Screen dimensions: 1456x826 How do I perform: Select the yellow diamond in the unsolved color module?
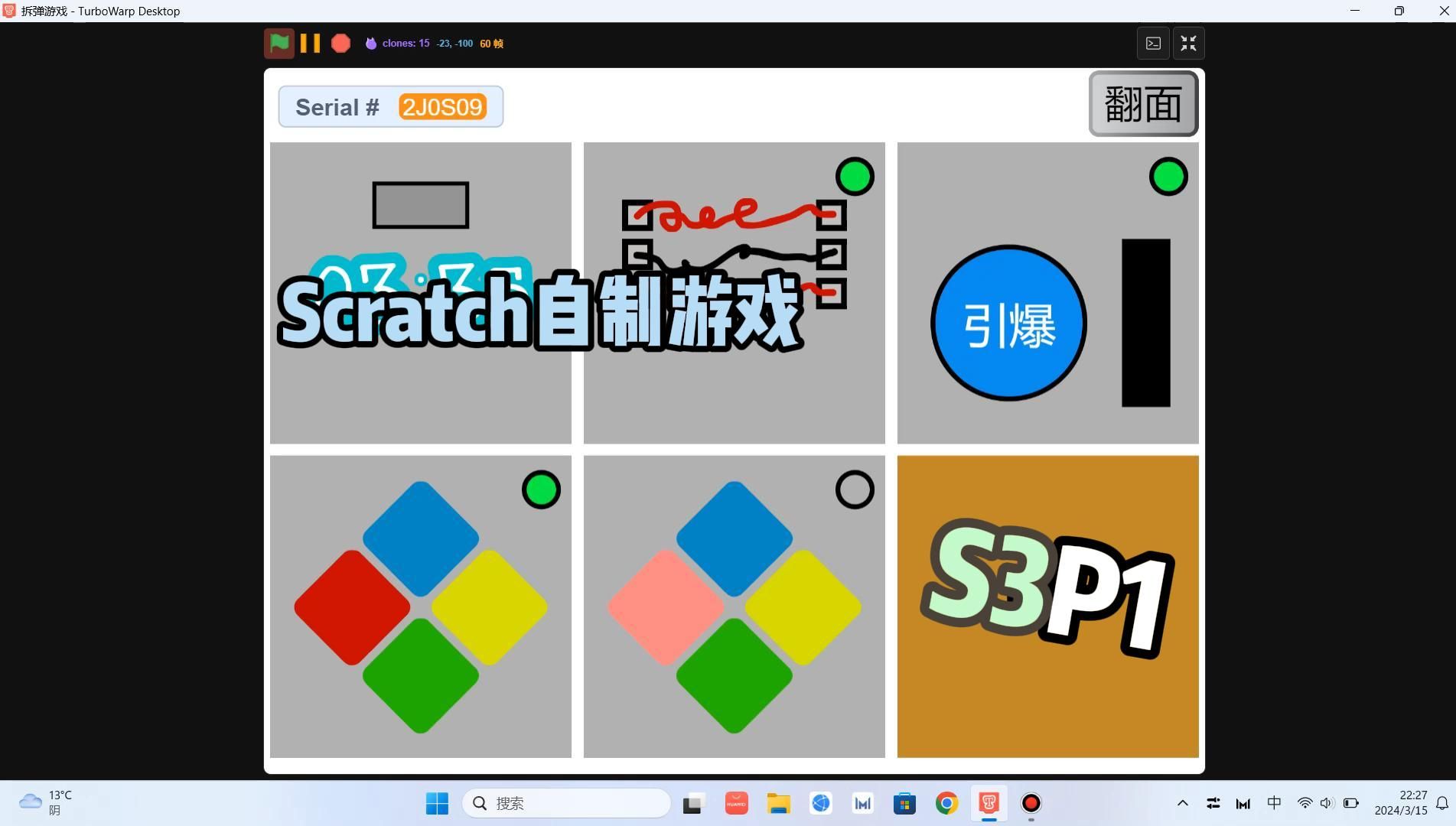tap(803, 607)
